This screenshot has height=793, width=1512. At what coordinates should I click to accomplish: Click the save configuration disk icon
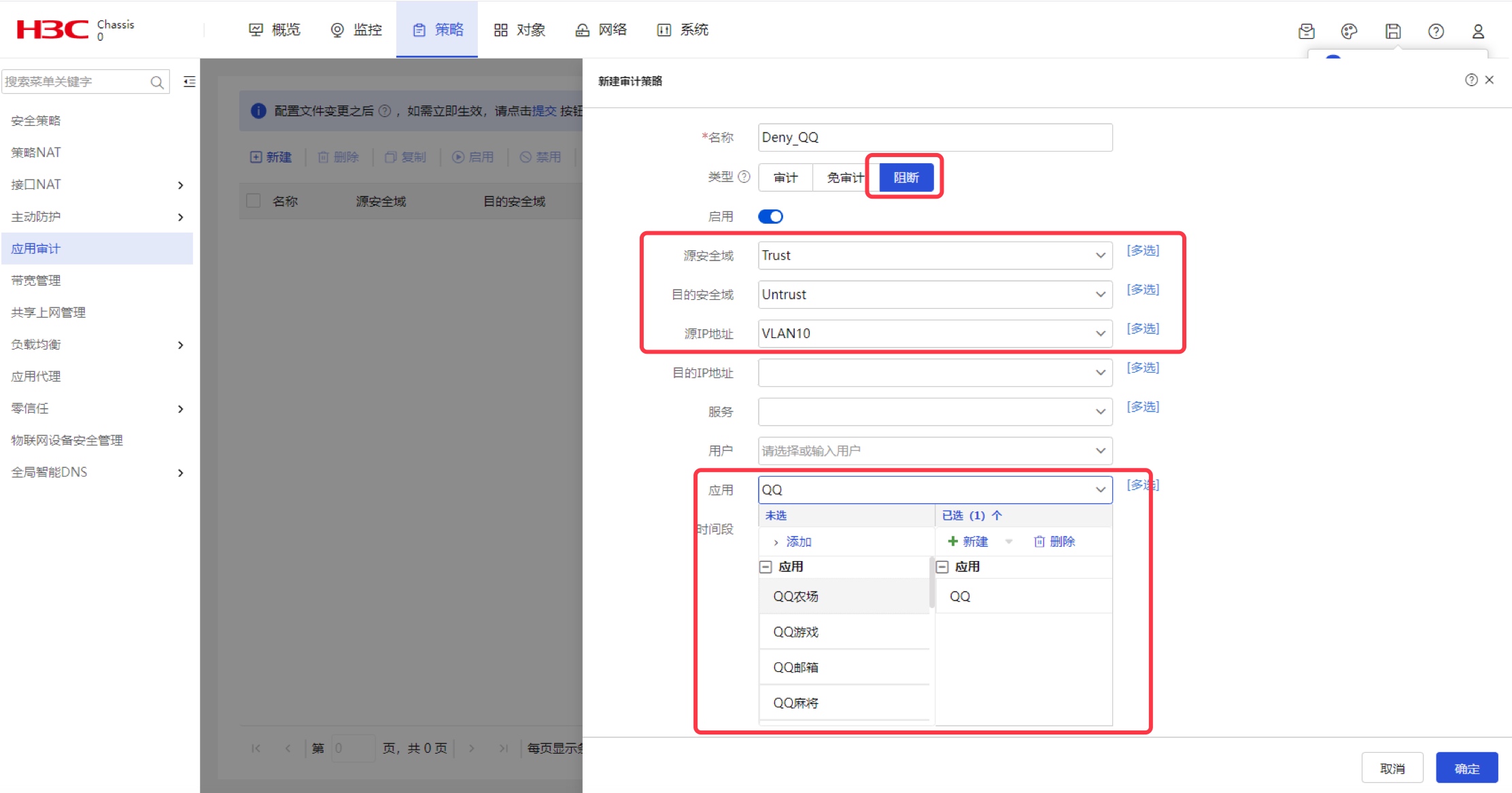tap(1393, 31)
